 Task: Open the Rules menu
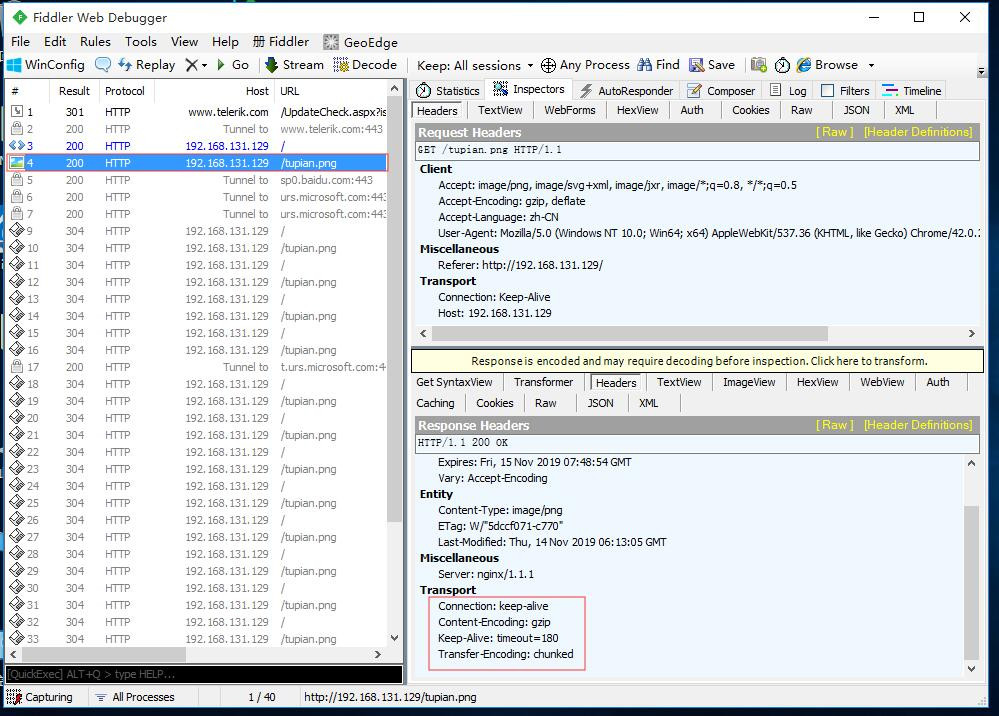pos(95,42)
